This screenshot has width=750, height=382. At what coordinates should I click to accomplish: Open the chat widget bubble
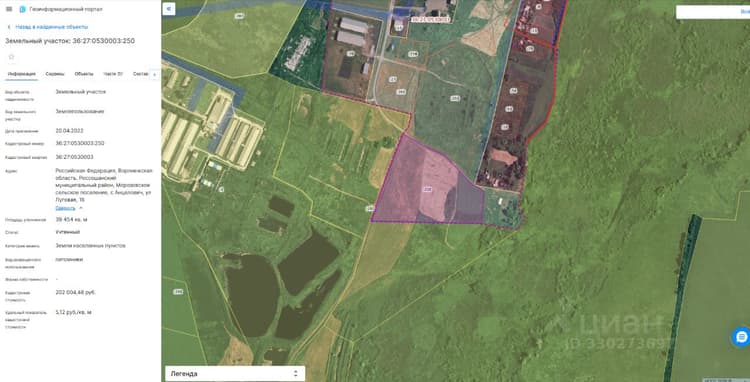[x=741, y=337]
